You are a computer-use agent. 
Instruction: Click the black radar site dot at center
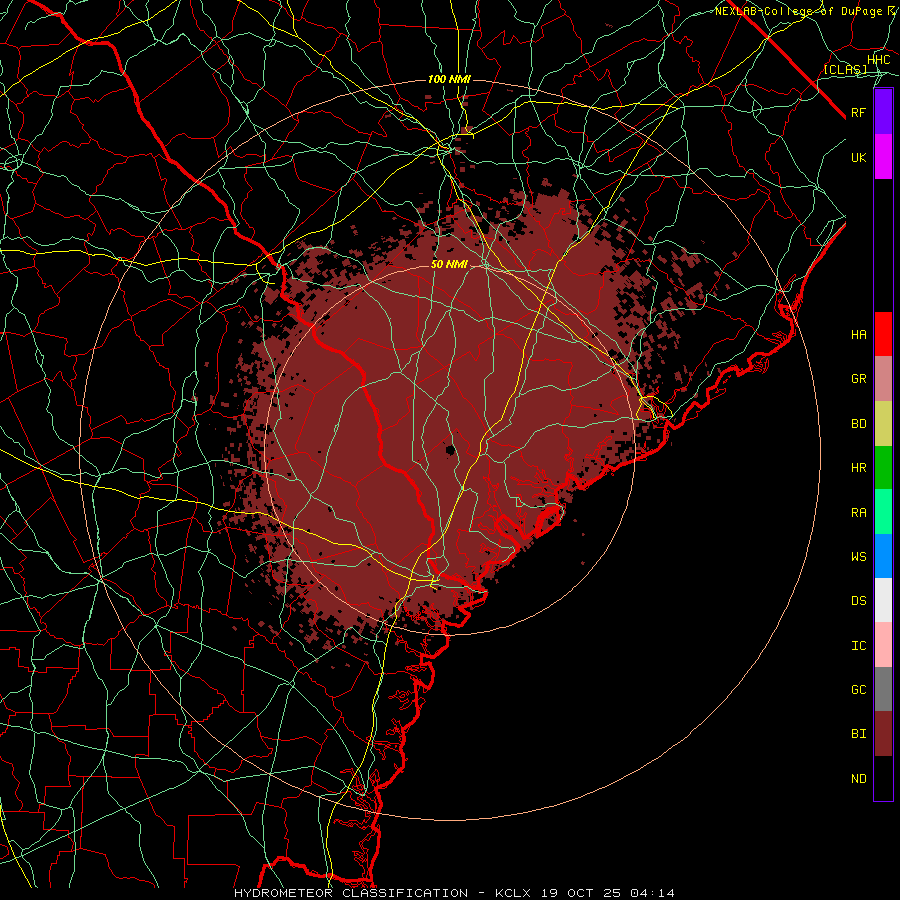(x=450, y=449)
